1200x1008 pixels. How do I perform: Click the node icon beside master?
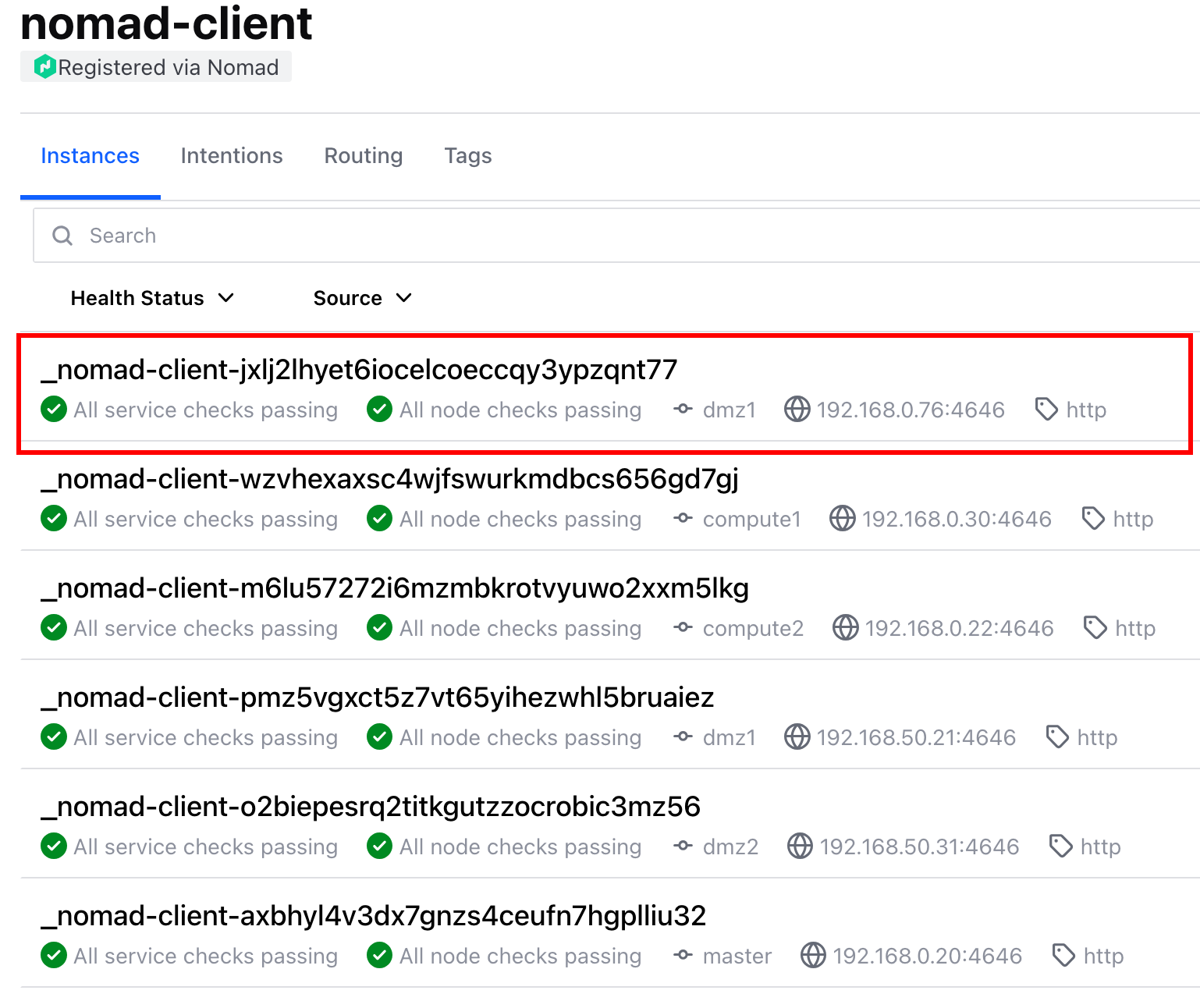683,956
